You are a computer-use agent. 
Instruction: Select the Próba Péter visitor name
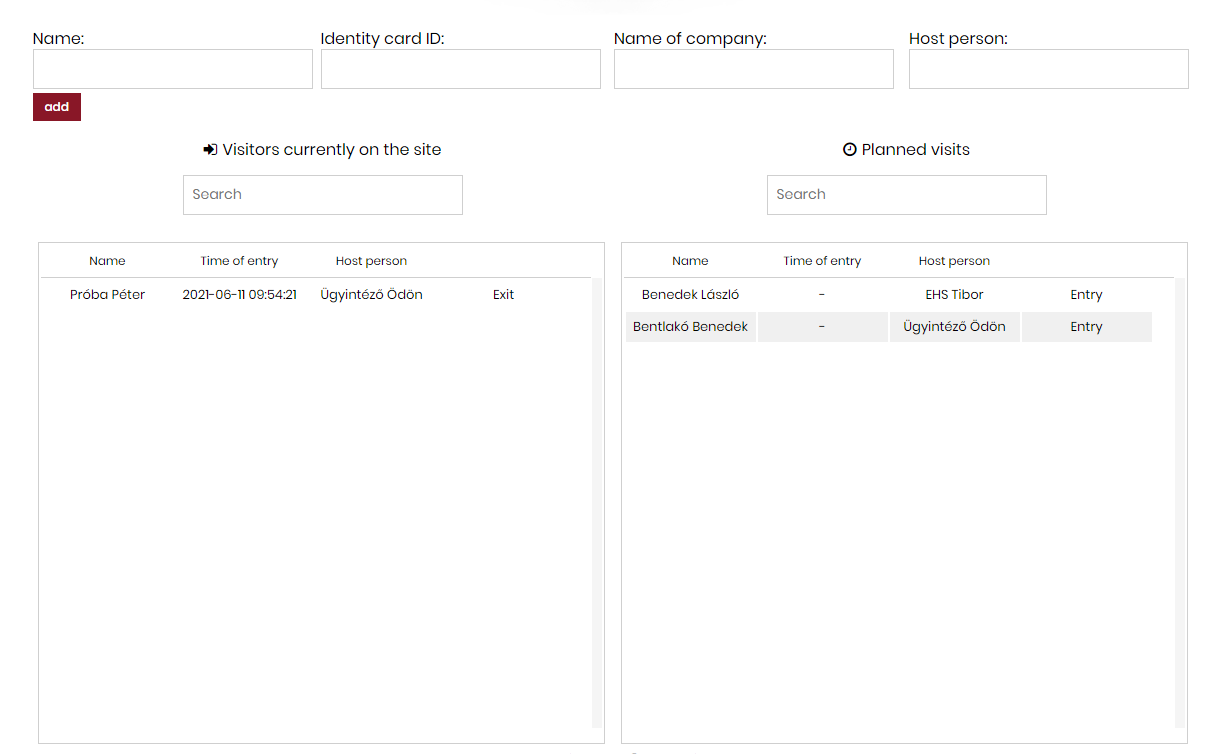(x=107, y=295)
